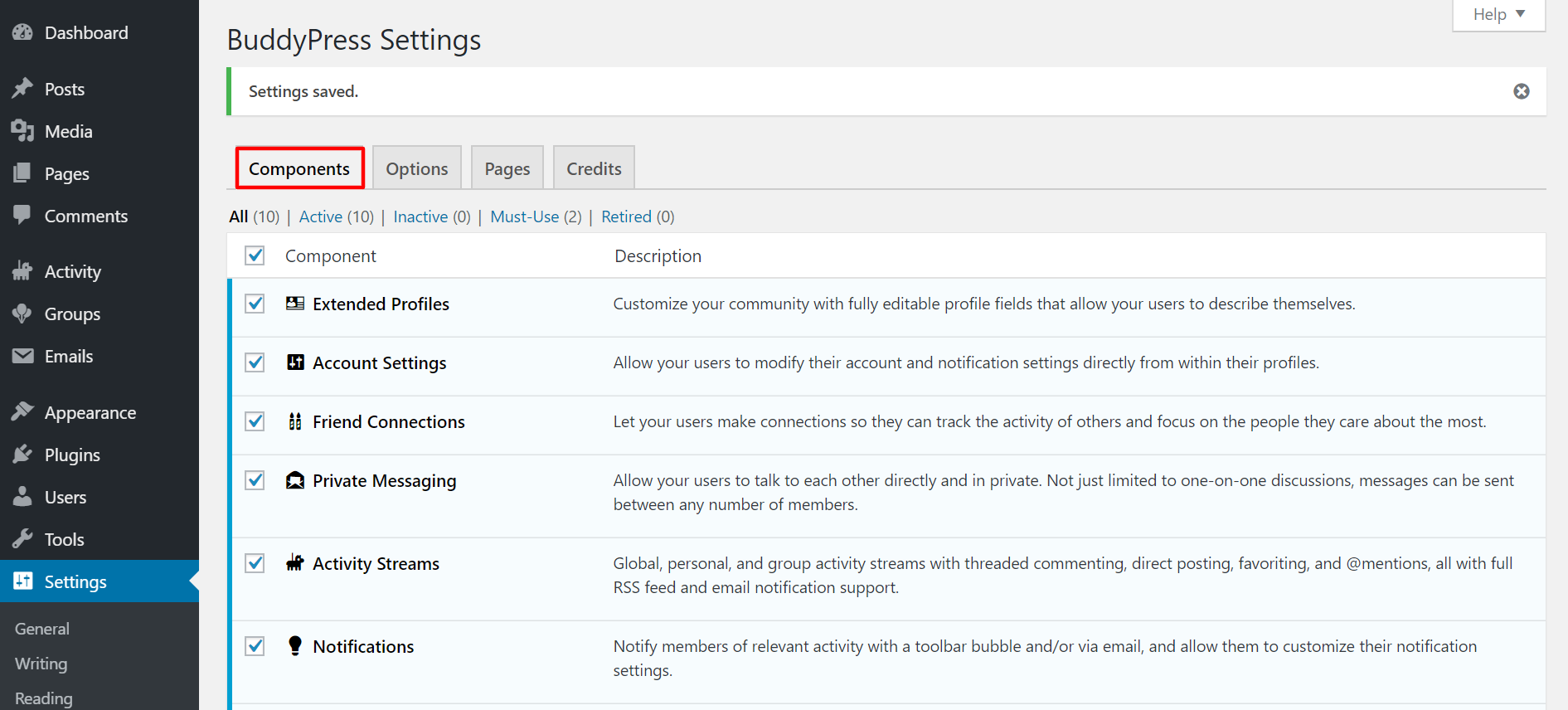This screenshot has width=1568, height=710.
Task: Open the Media menu
Action: coord(100,131)
